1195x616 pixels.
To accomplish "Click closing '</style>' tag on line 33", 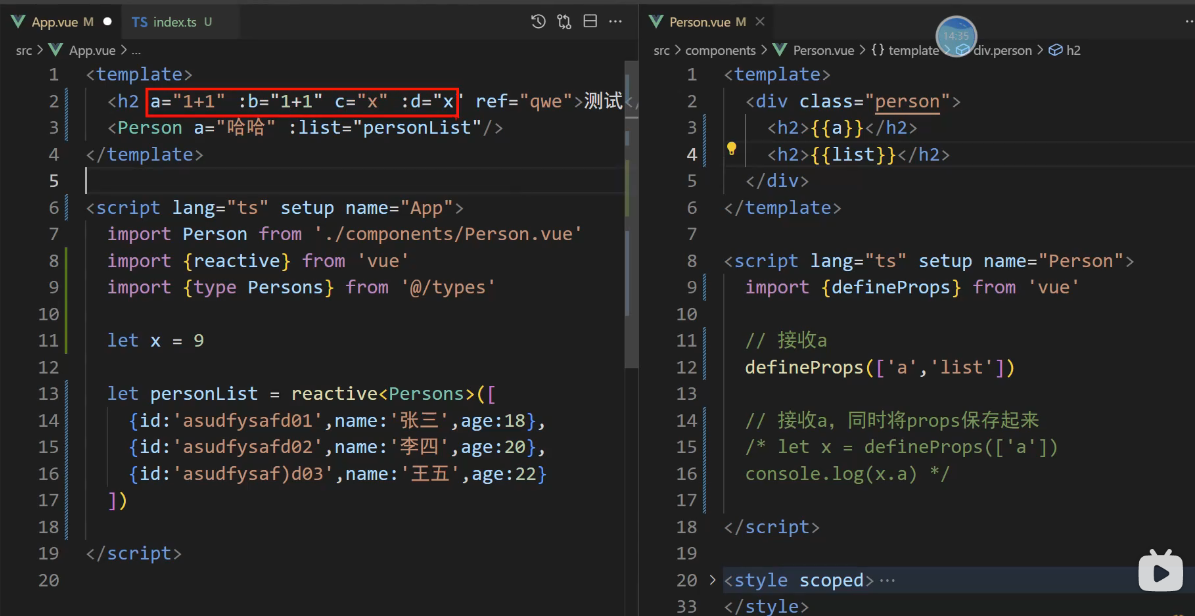I will [x=767, y=607].
